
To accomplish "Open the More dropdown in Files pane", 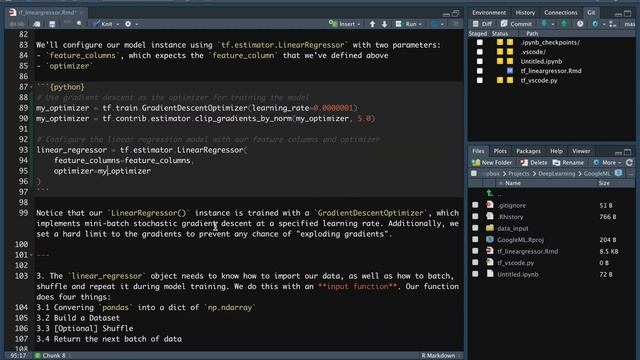I will (x=607, y=162).
